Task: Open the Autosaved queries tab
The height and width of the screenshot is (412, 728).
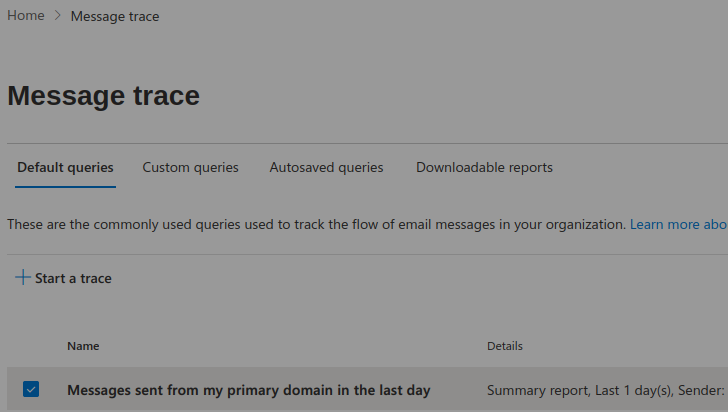Action: pos(326,167)
